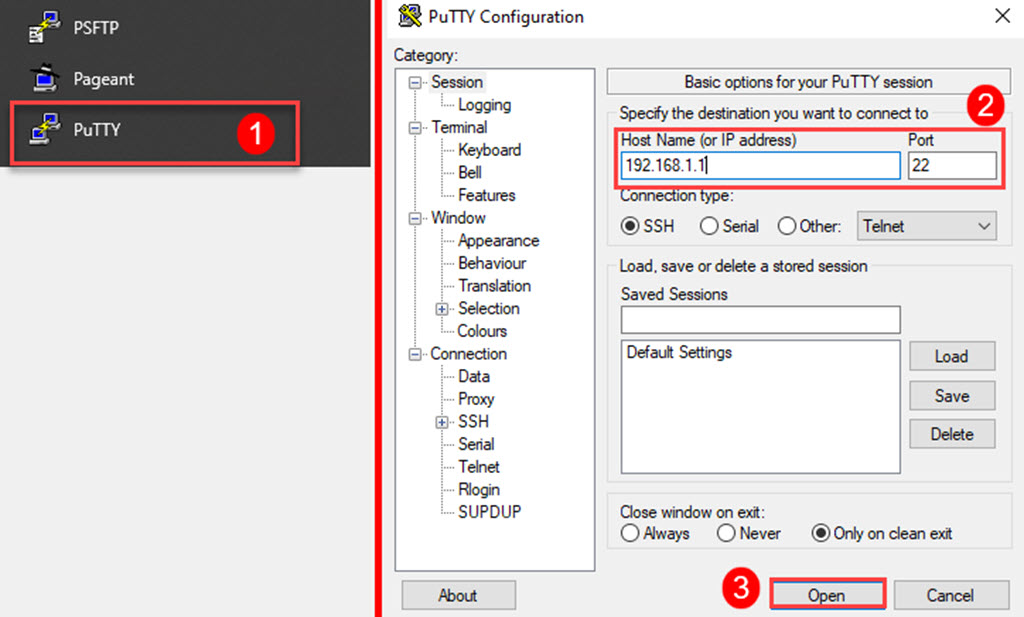Click the Load session button
The height and width of the screenshot is (617, 1024).
tap(952, 356)
